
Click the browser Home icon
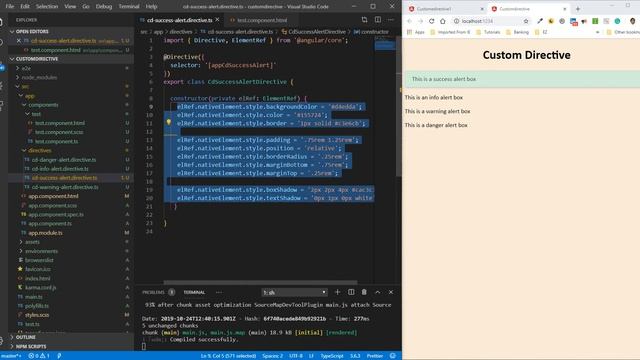(442, 21)
